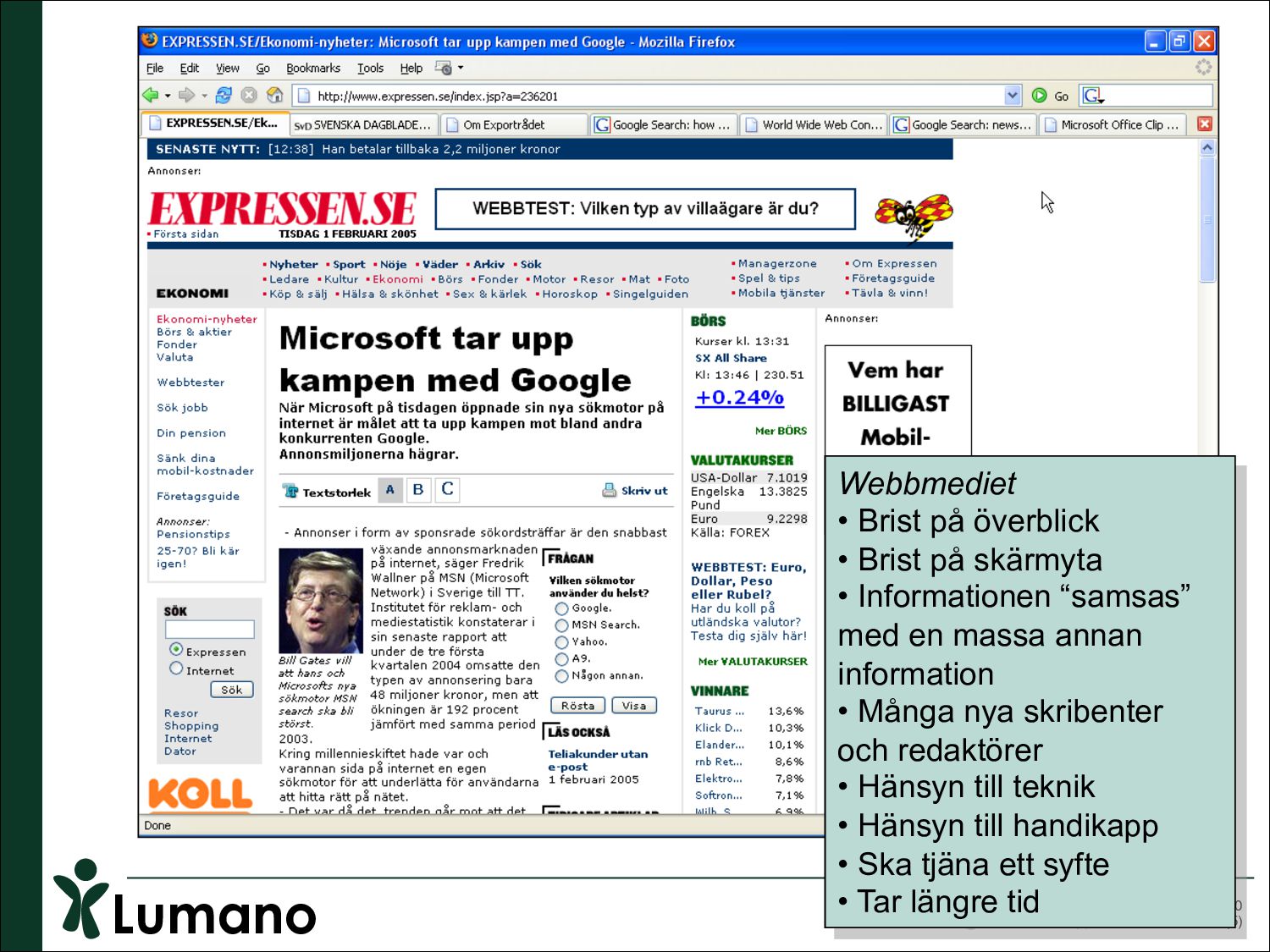Viewport: 1270px width, 952px height.
Task: Open Teliakunder utan e-post article link
Action: 598,760
